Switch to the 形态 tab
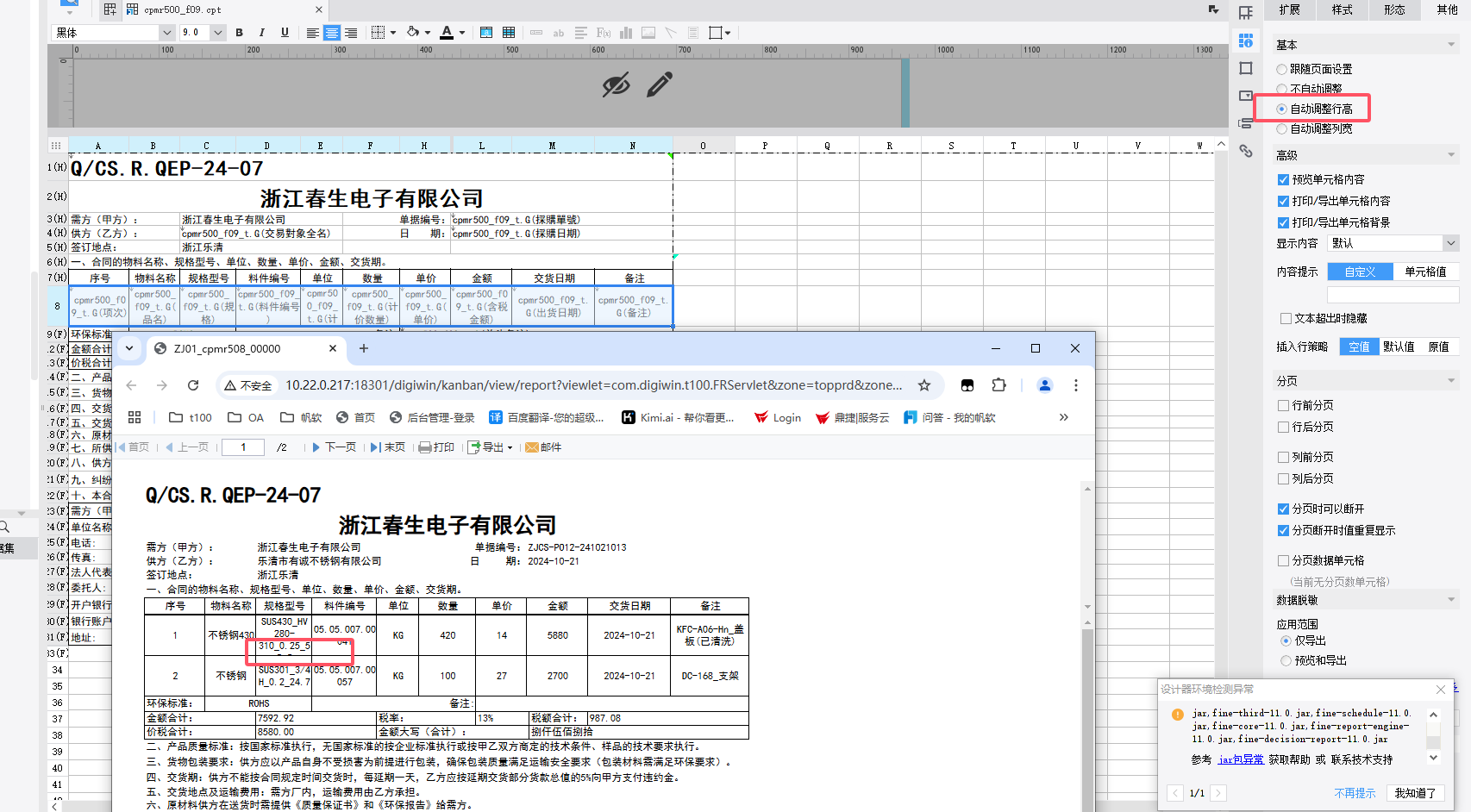1471x812 pixels. 1394,9
